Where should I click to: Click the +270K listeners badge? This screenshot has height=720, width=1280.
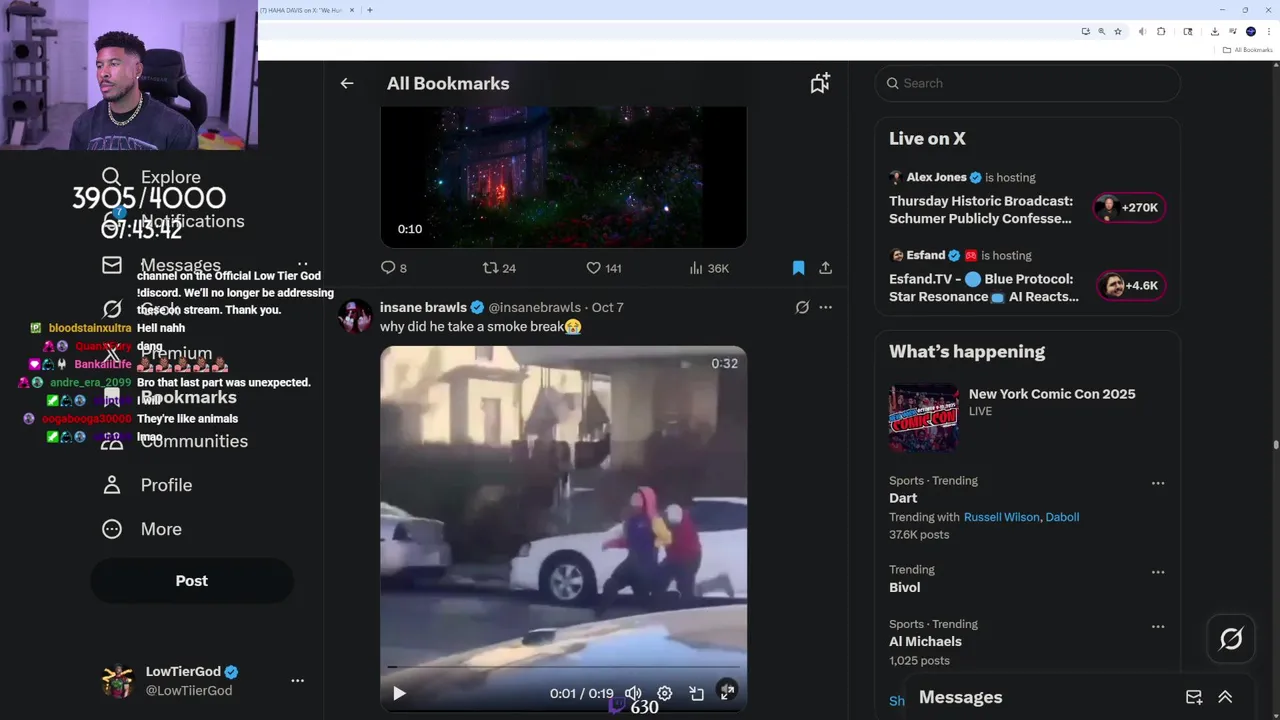point(1129,208)
